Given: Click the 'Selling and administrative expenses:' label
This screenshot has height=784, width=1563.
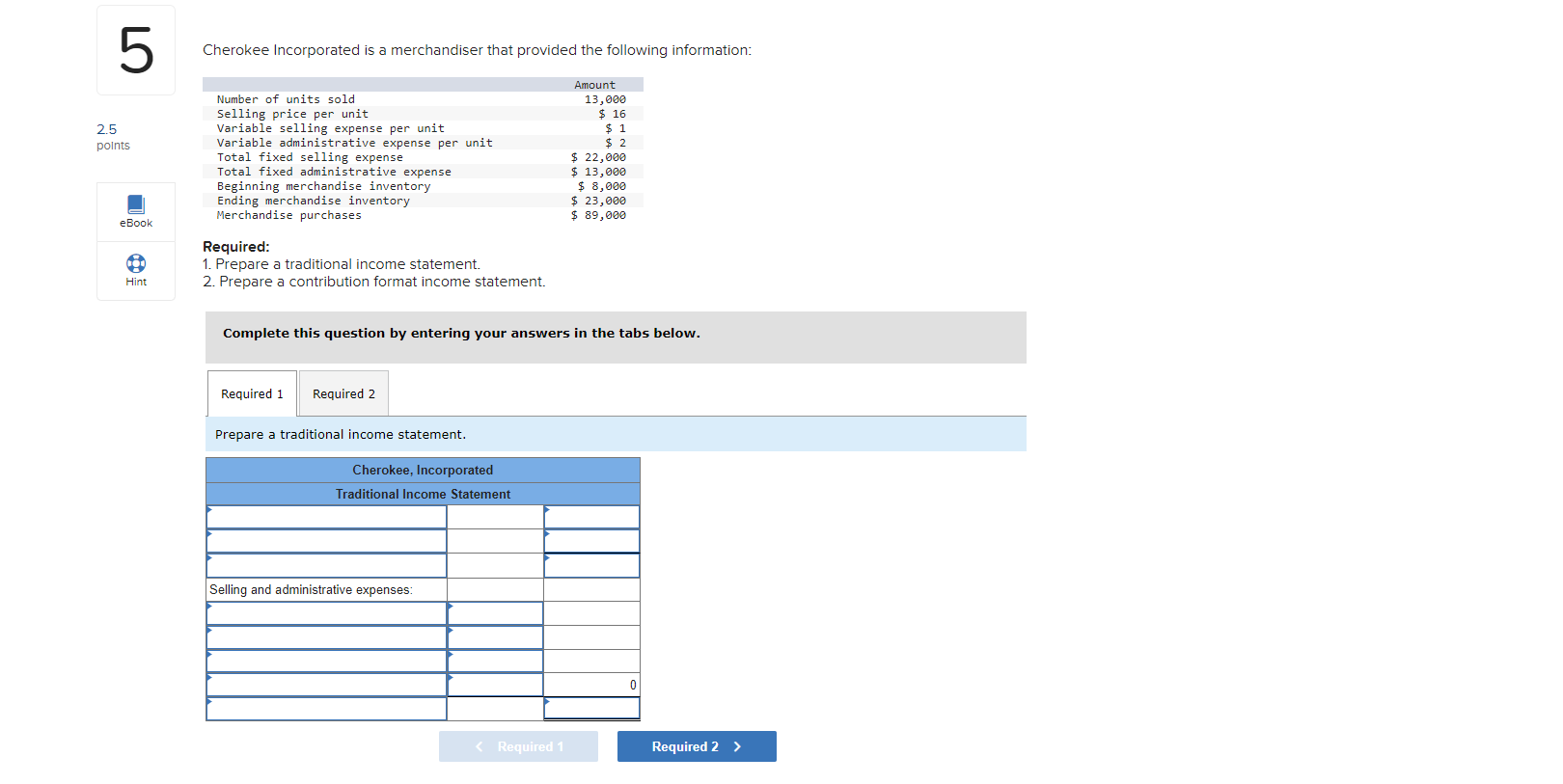Looking at the screenshot, I should pyautogui.click(x=311, y=589).
